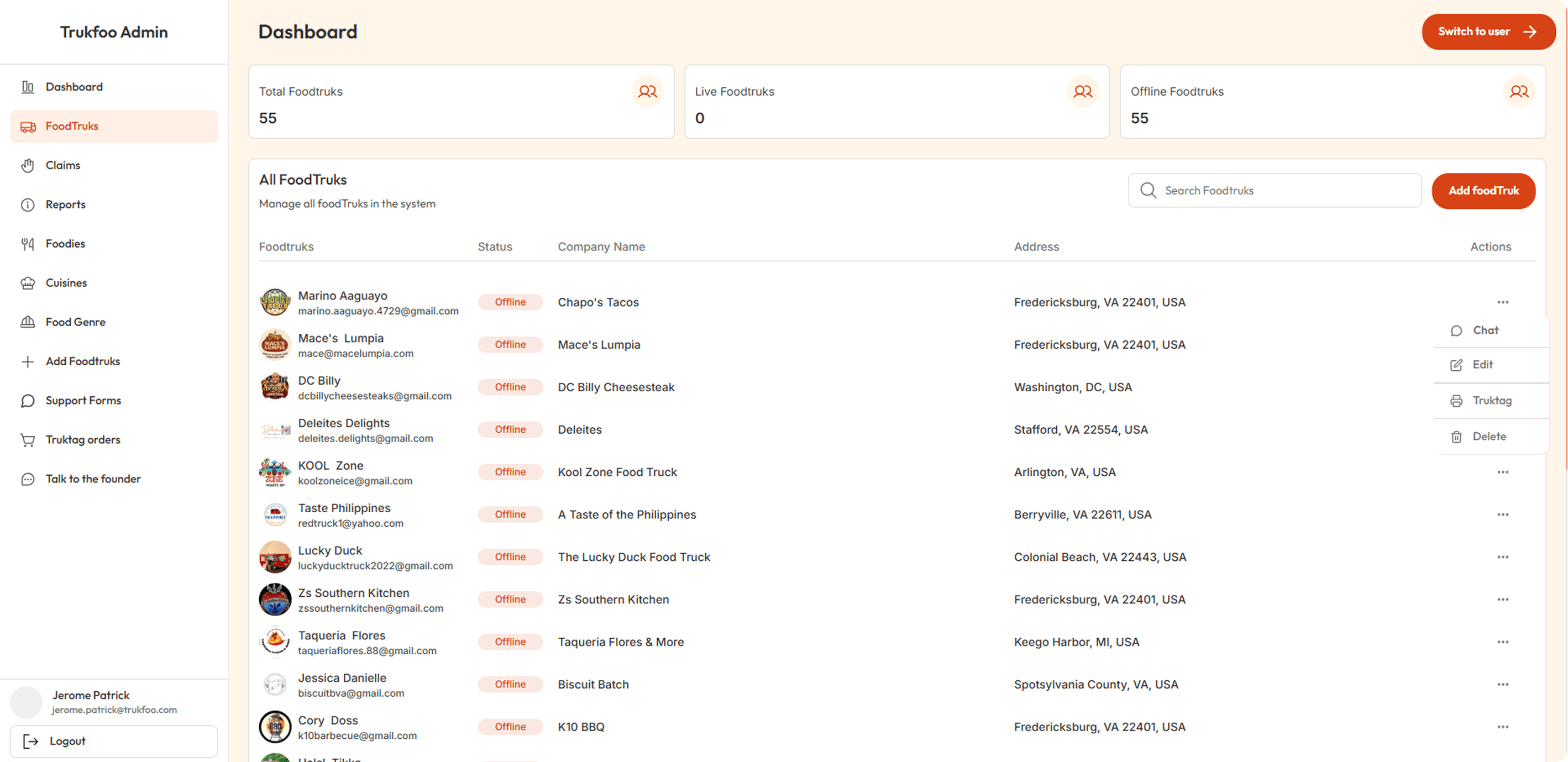Click the Truktag orders cart icon

tap(28, 440)
